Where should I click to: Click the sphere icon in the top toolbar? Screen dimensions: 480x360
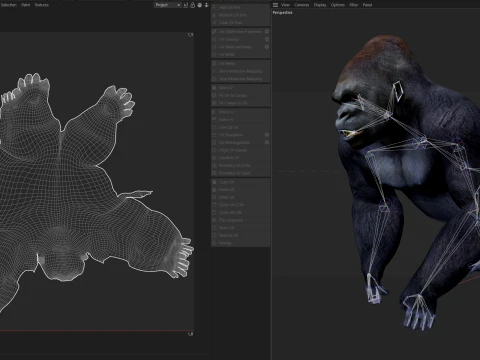coord(200,5)
